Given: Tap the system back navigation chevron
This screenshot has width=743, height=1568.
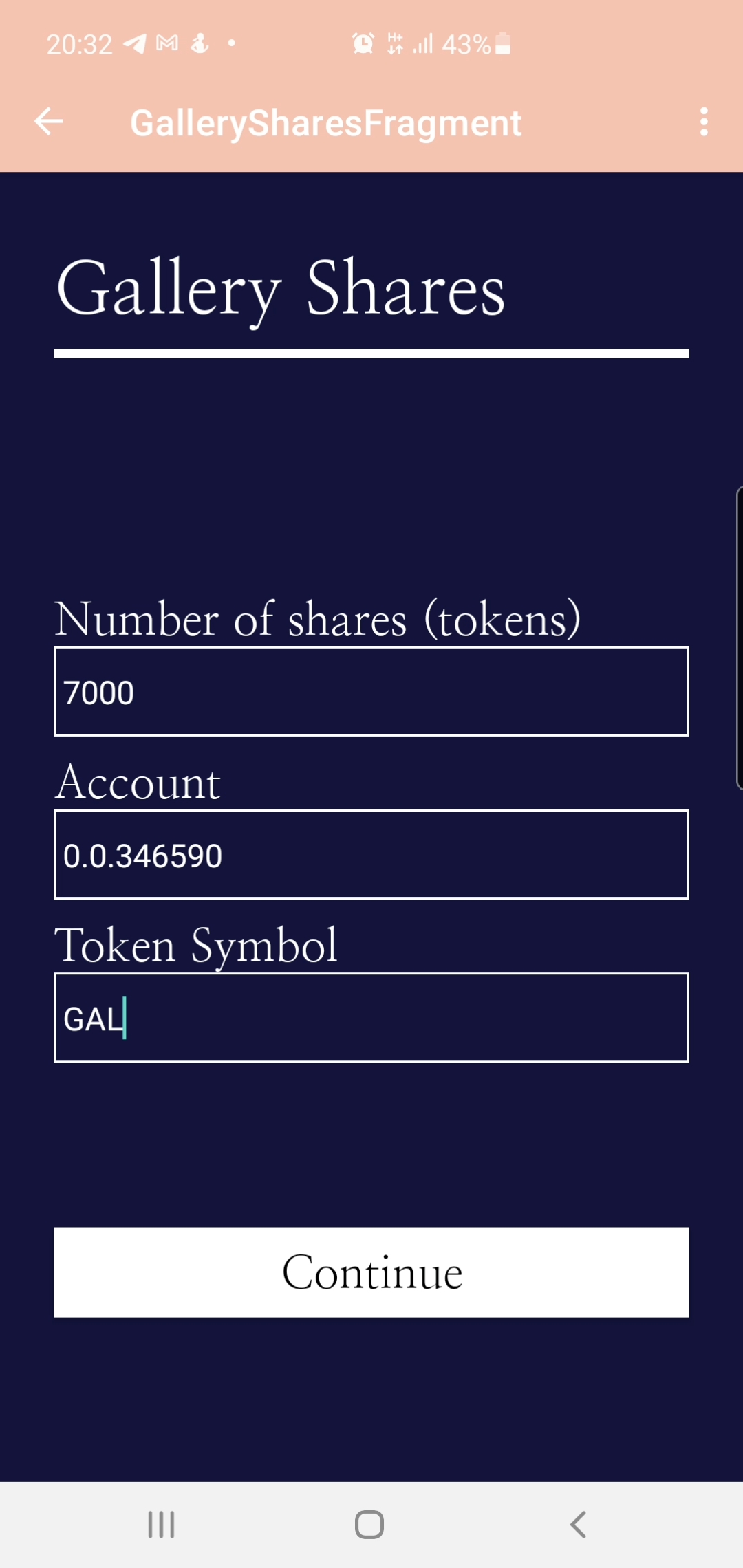Looking at the screenshot, I should 578,1524.
